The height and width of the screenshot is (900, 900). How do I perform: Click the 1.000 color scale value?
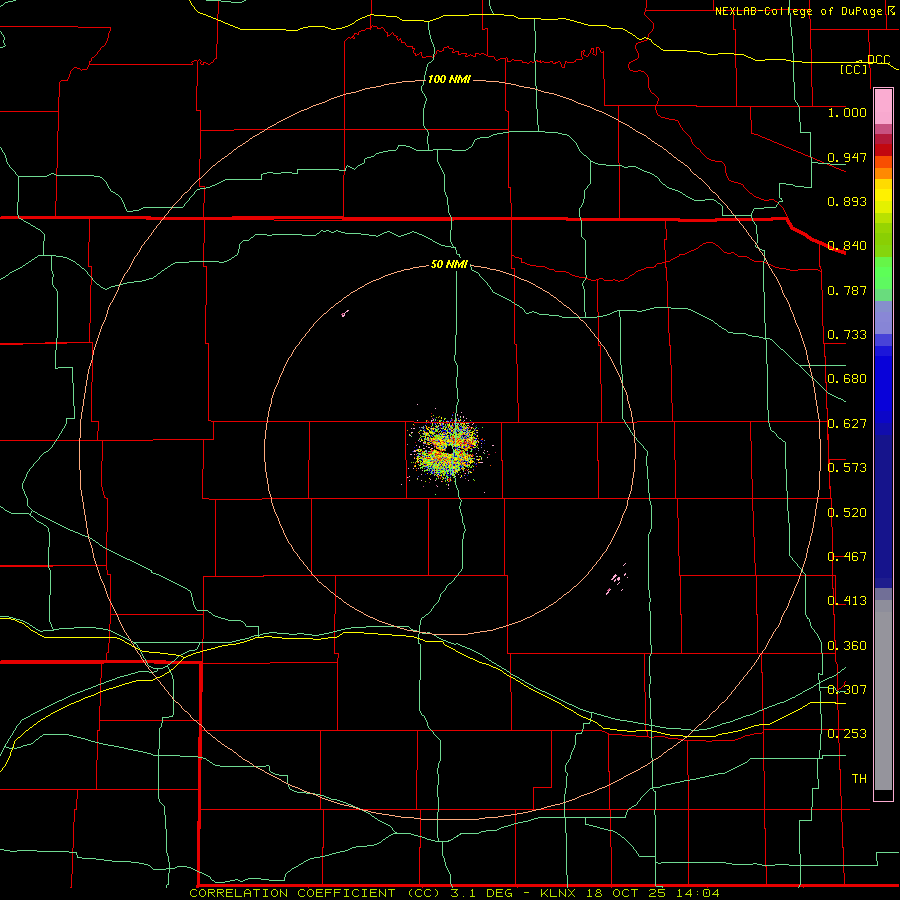(847, 112)
